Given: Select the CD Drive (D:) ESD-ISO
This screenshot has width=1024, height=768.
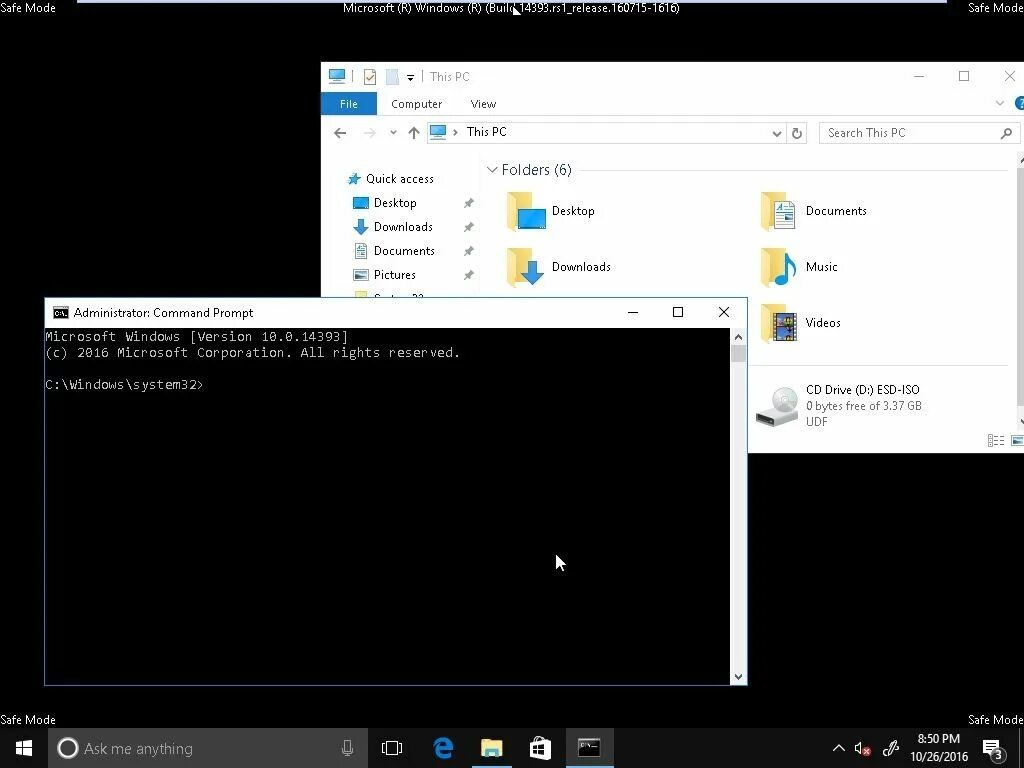Looking at the screenshot, I should point(839,406).
